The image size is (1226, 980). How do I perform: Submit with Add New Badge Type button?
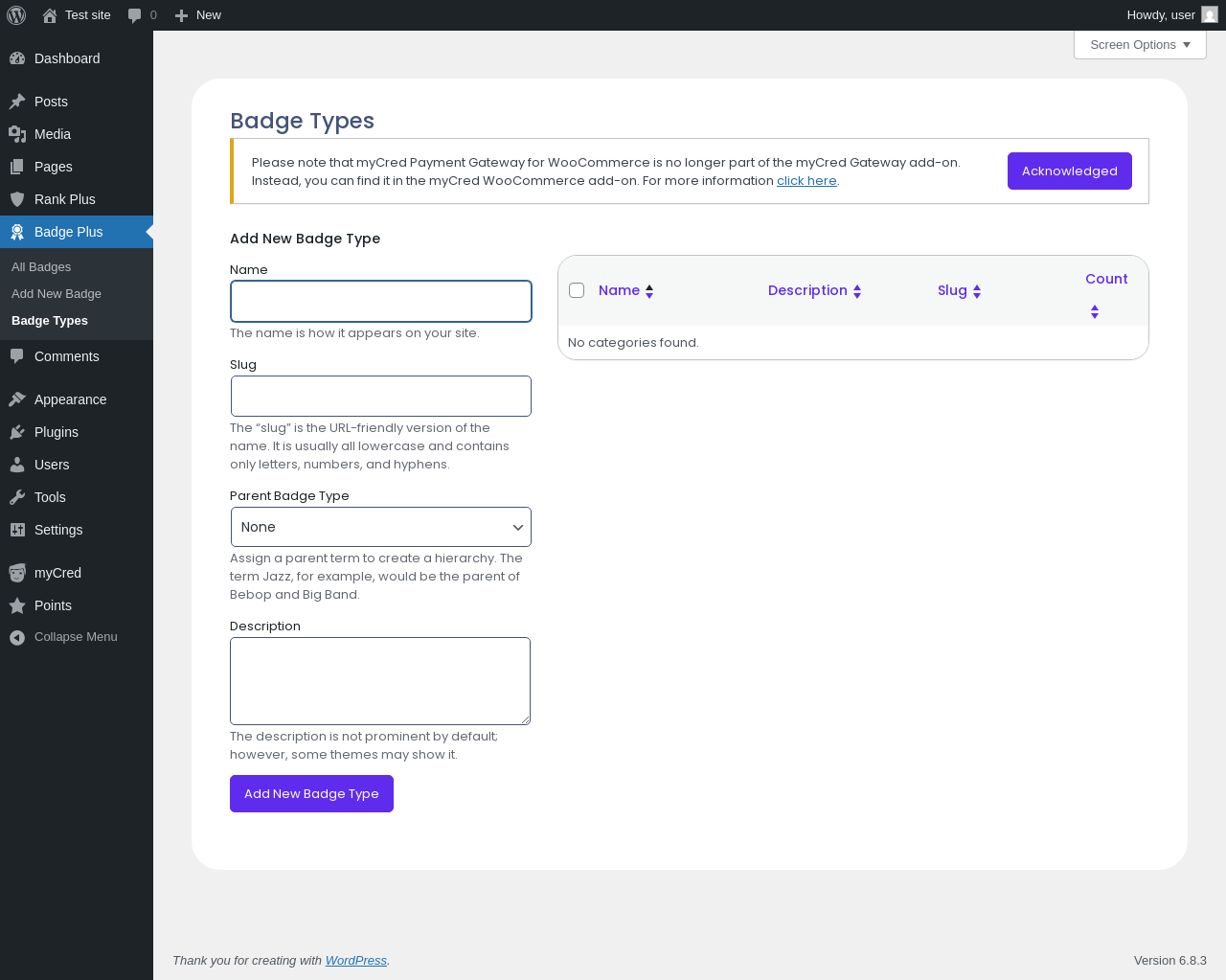point(311,793)
